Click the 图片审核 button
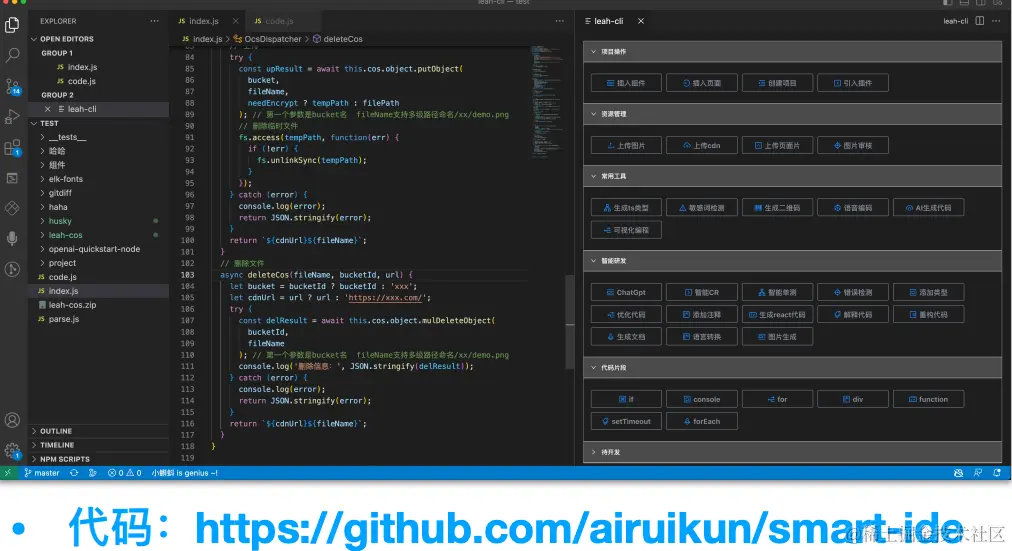The height and width of the screenshot is (551, 1012). coord(853,145)
